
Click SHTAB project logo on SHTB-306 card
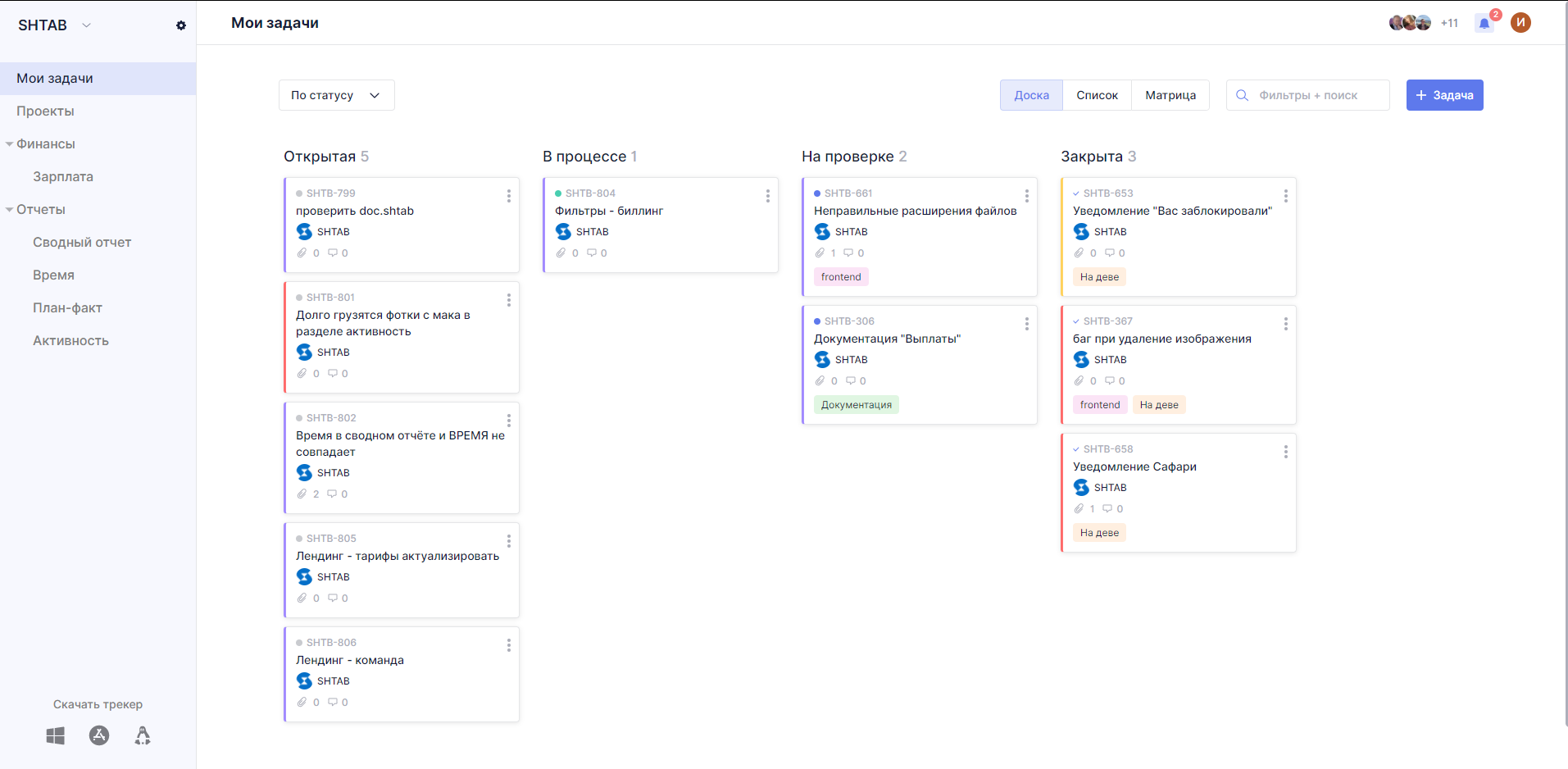click(822, 359)
